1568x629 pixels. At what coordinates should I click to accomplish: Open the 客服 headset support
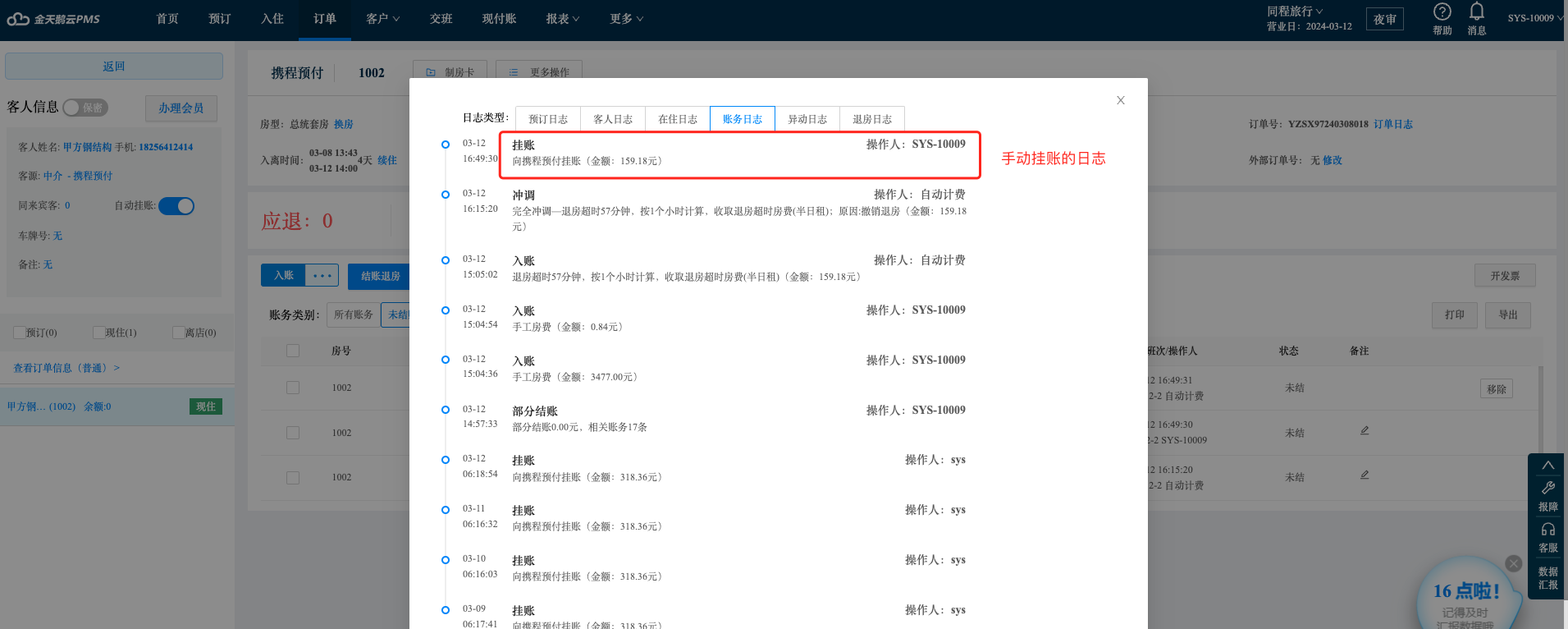[1547, 538]
